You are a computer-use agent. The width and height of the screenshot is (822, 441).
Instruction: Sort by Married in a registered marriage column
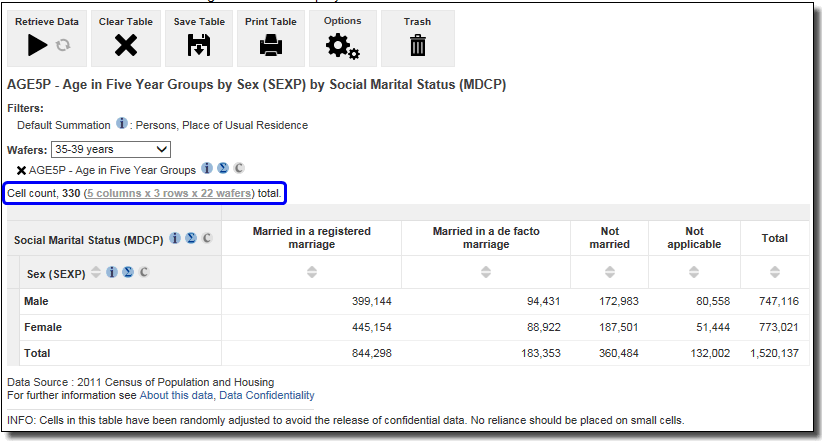tap(311, 272)
